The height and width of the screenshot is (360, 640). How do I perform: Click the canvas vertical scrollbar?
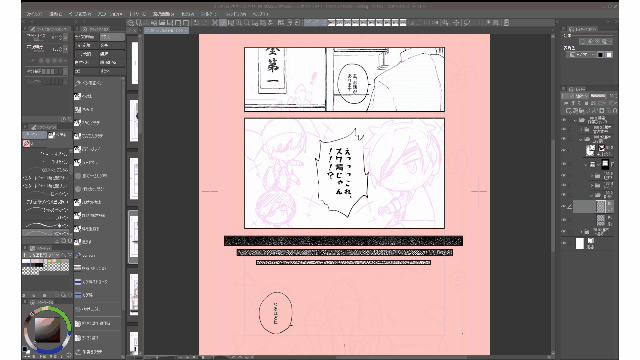(553, 196)
